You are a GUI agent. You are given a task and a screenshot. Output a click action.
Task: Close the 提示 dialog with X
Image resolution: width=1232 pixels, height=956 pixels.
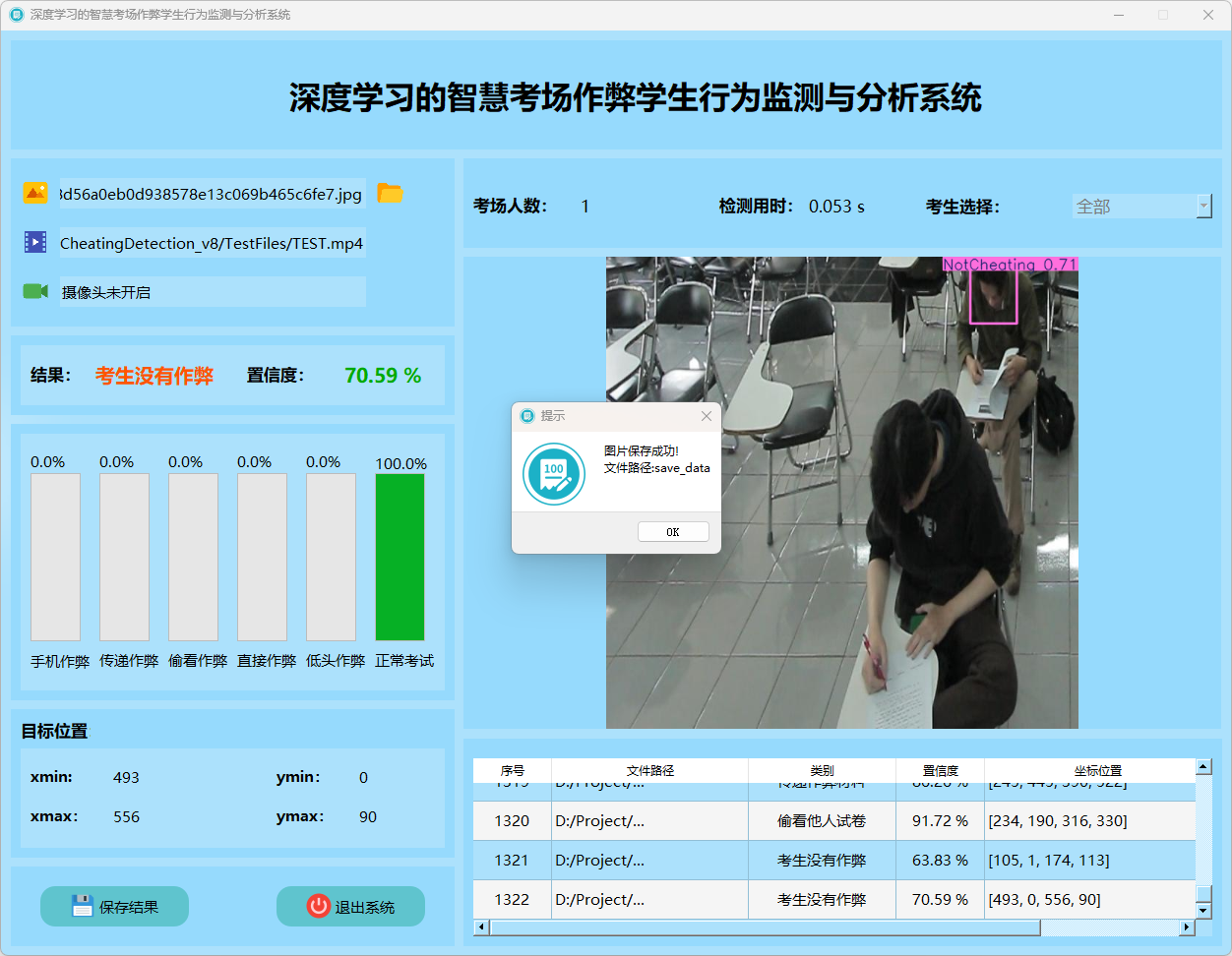coord(706,416)
